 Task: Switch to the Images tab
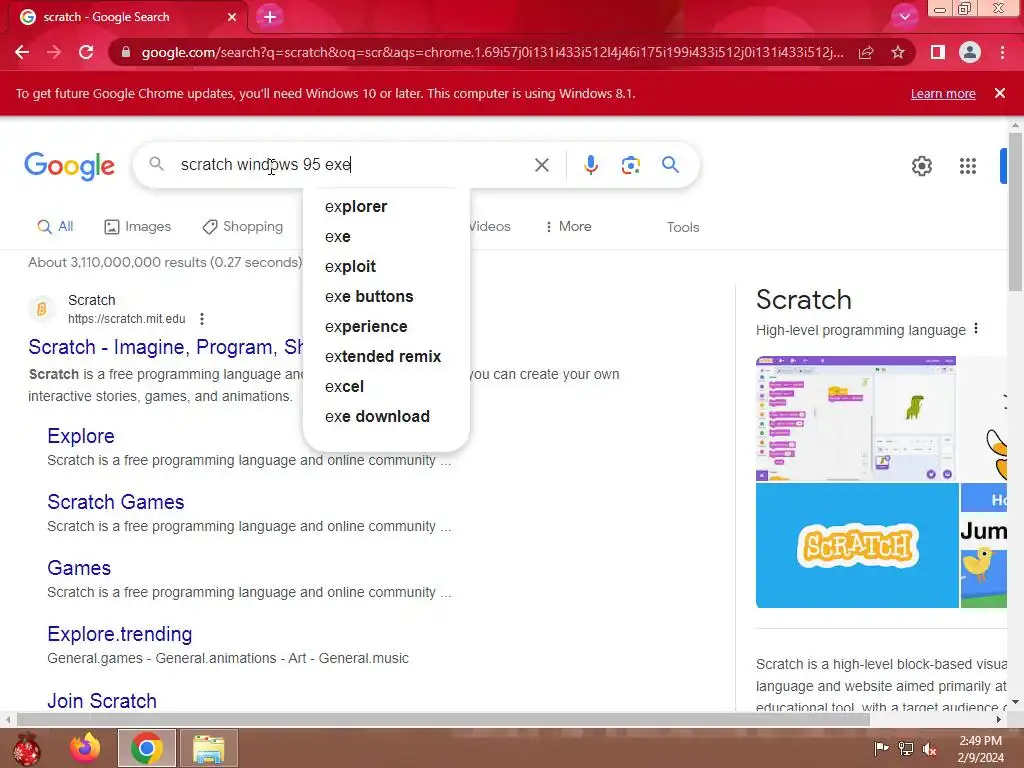(x=138, y=227)
